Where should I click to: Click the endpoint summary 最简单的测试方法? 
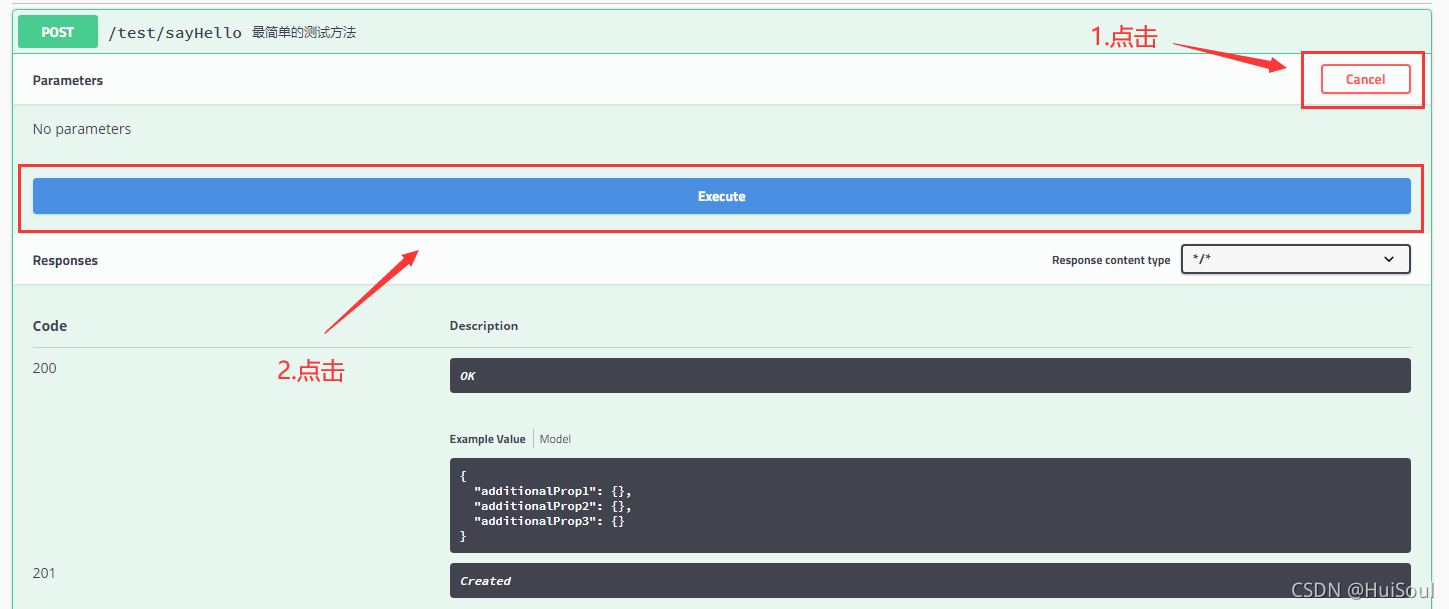coord(304,33)
